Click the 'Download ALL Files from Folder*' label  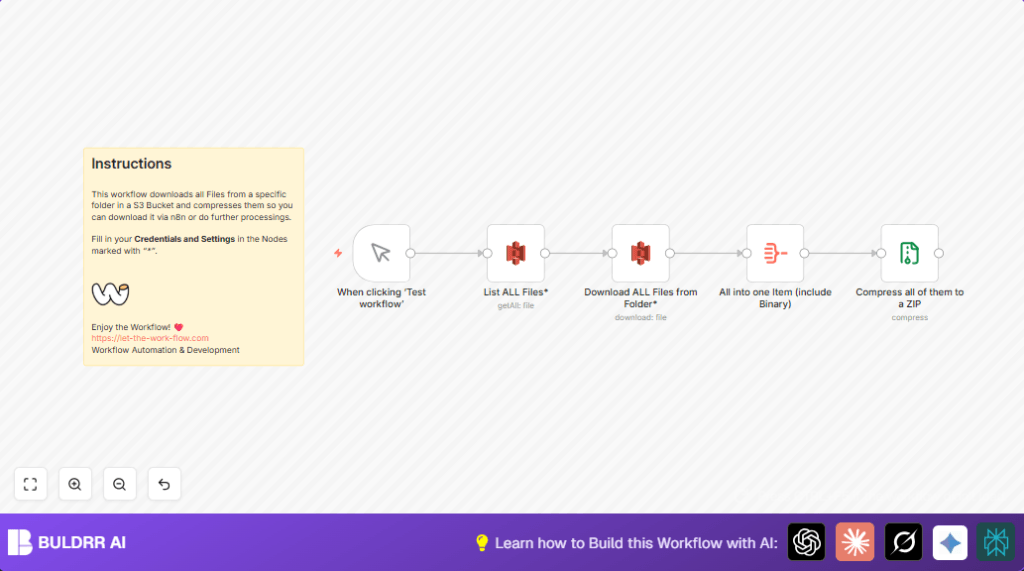point(641,298)
